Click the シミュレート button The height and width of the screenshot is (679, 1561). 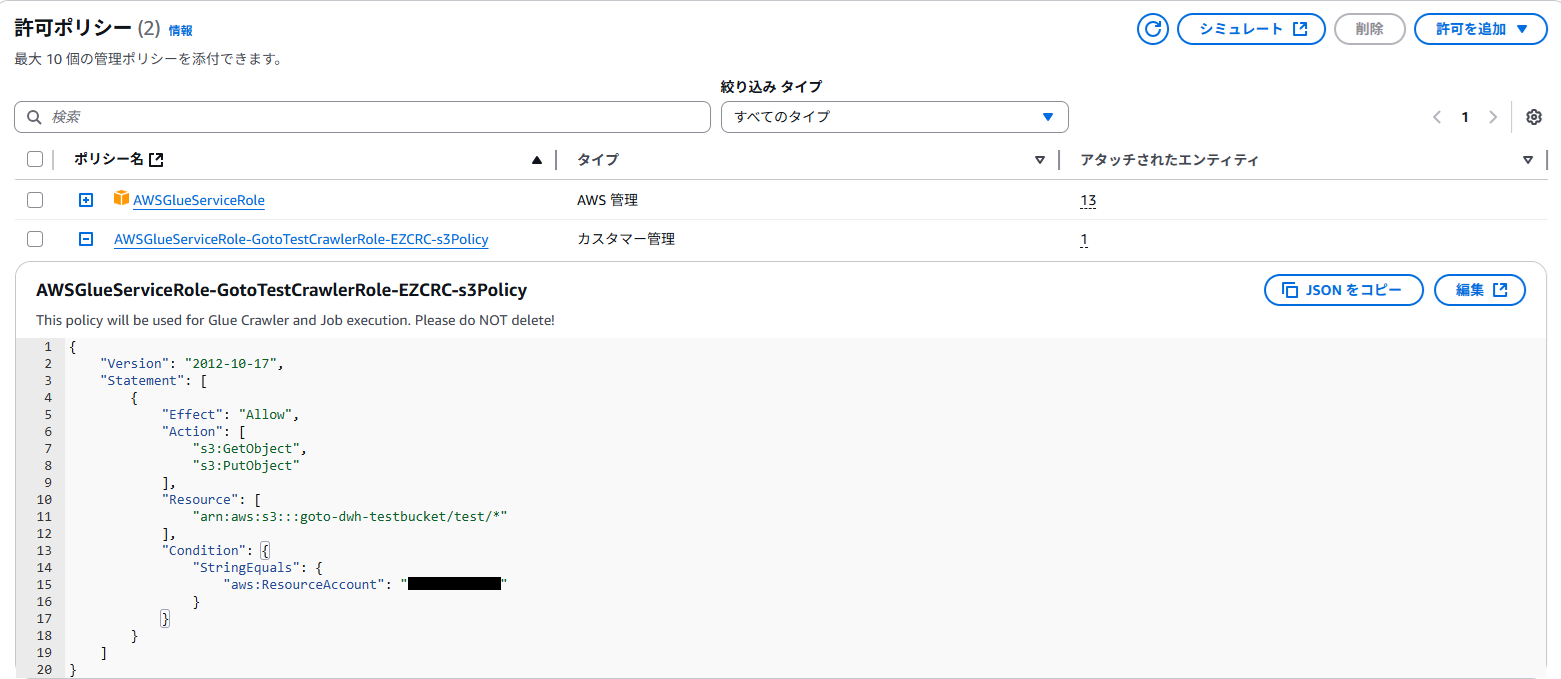1253,29
